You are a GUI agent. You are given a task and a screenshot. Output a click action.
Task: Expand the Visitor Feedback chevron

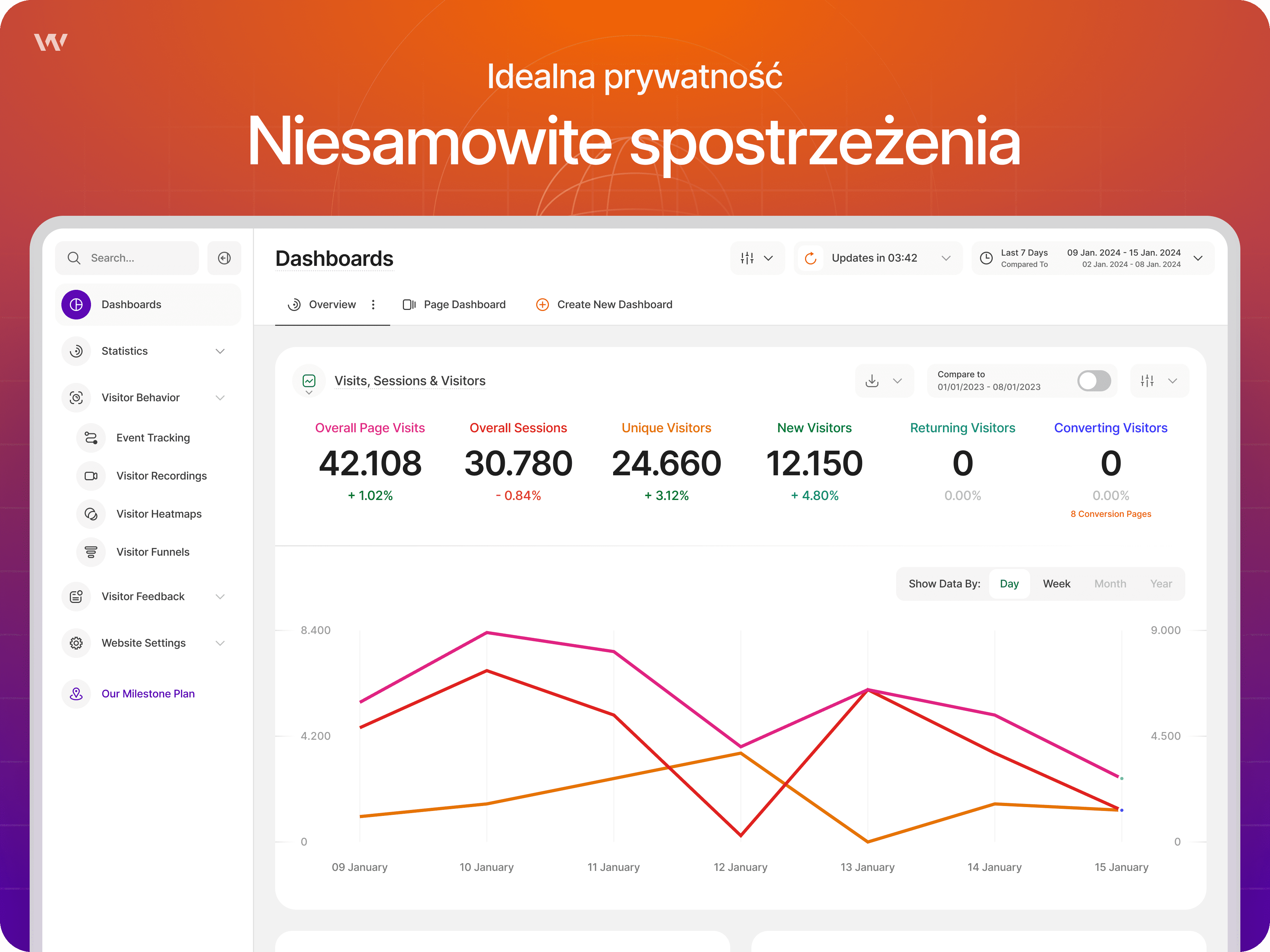click(220, 596)
